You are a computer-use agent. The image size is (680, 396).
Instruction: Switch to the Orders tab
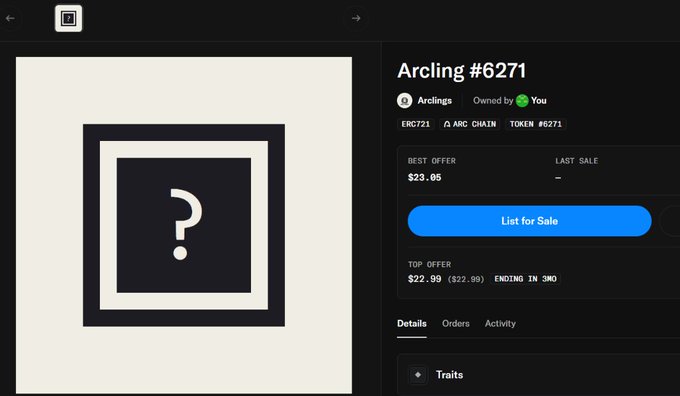point(456,324)
